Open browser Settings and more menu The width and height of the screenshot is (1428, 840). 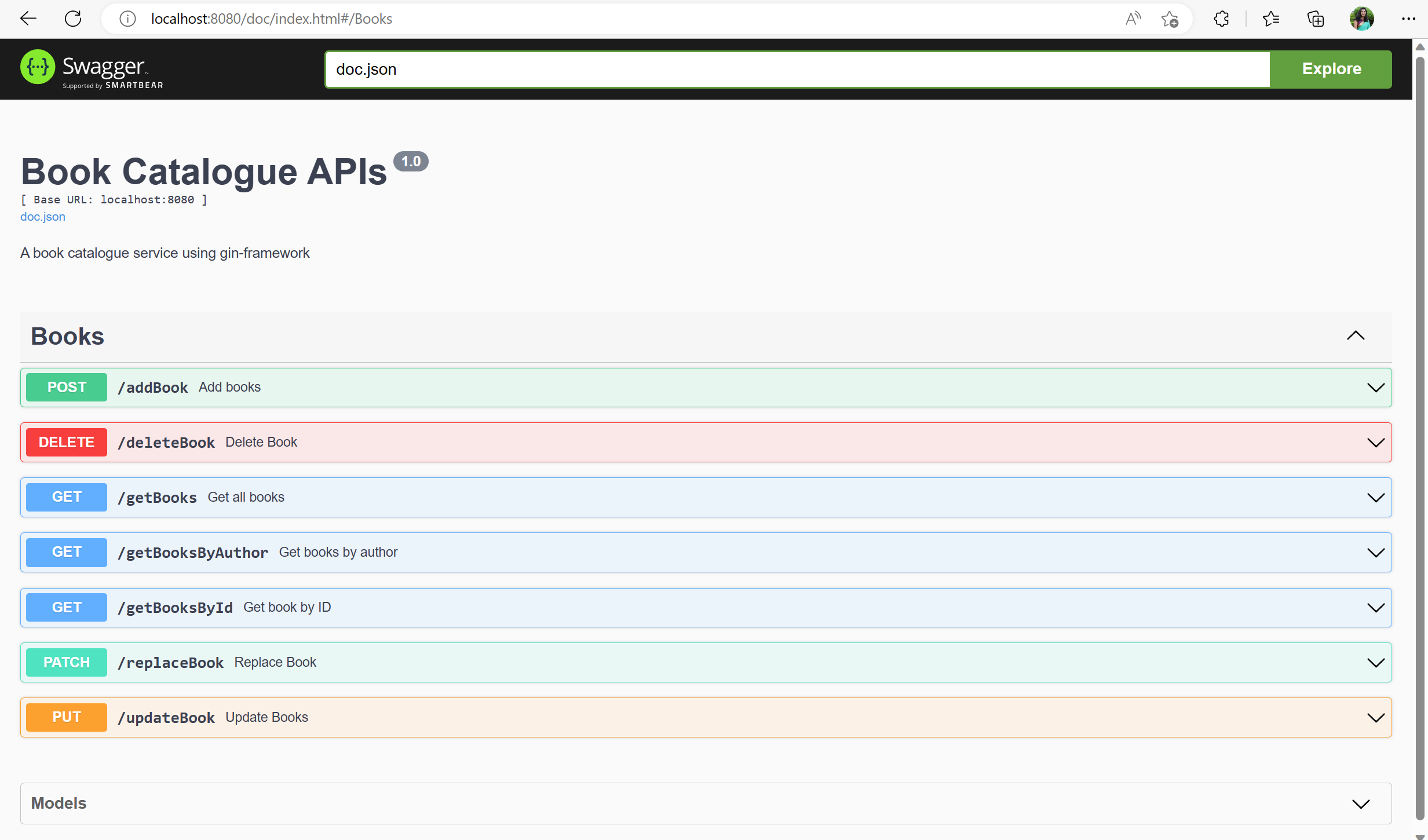click(1408, 19)
